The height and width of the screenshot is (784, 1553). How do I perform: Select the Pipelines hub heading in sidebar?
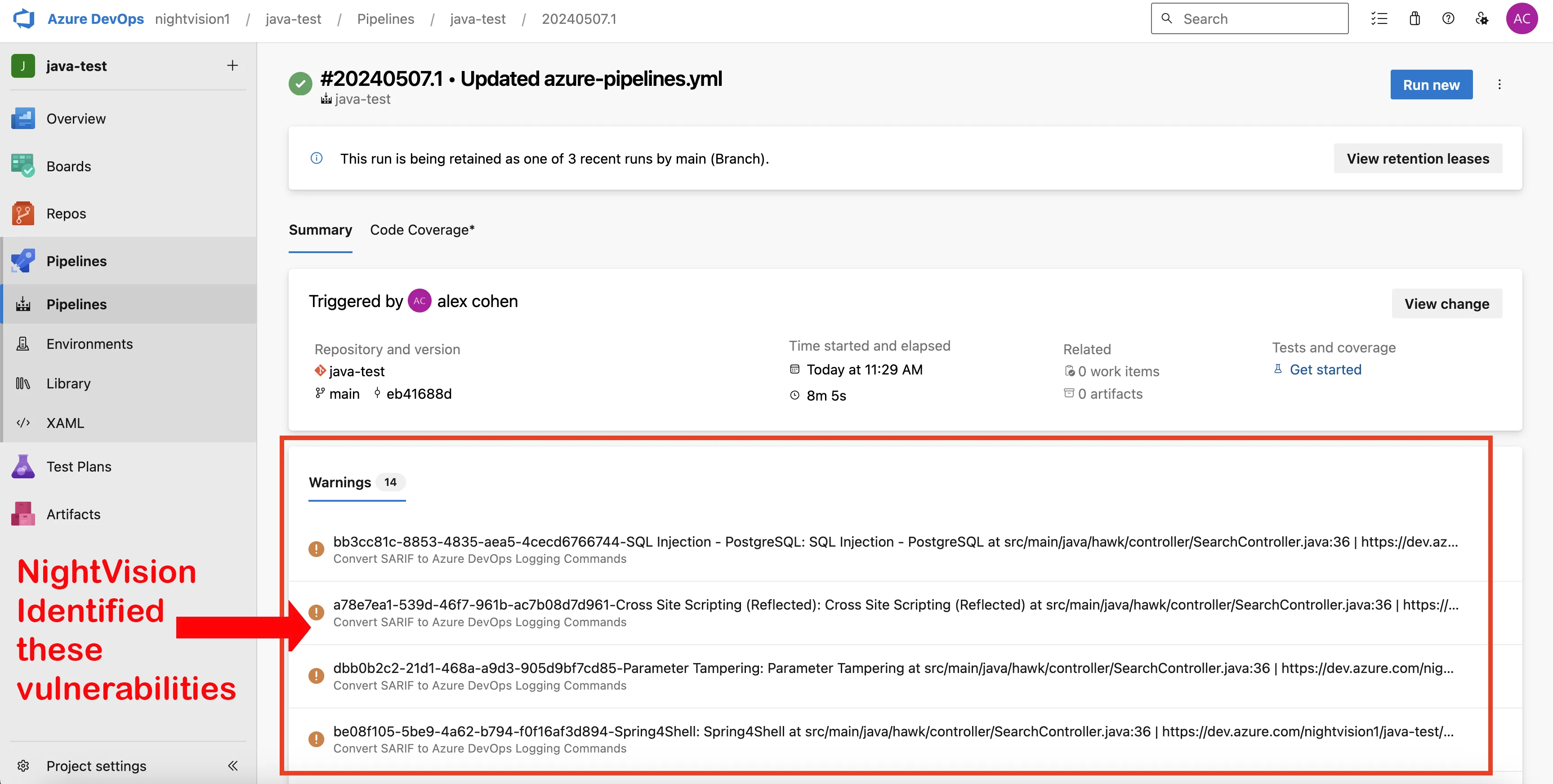click(128, 261)
